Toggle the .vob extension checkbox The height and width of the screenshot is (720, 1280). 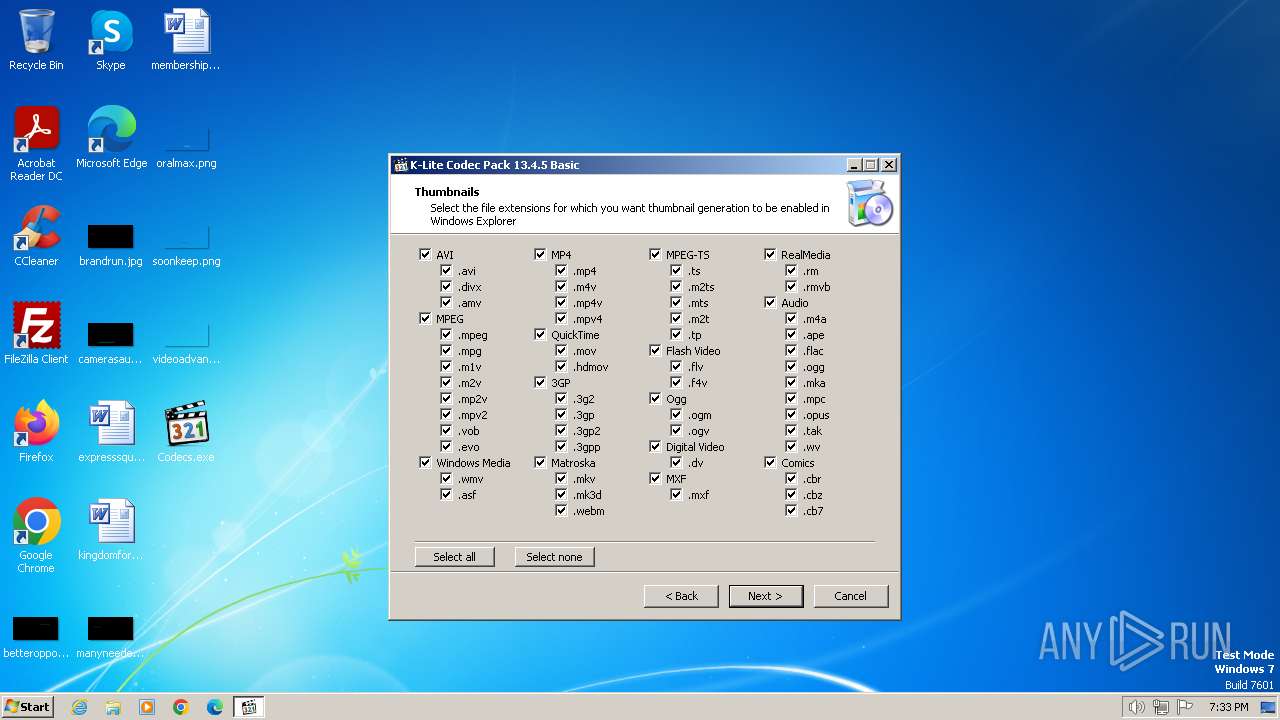pyautogui.click(x=446, y=431)
